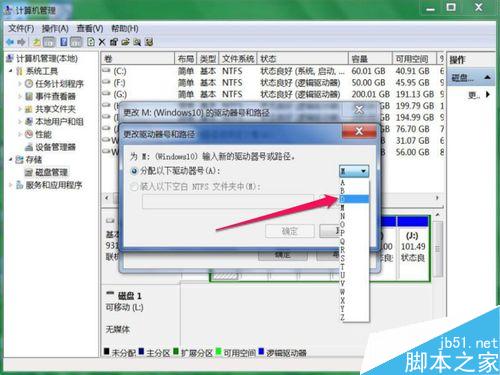Click the volume list left scroll arrow
The image size is (500, 375).
click(x=107, y=198)
